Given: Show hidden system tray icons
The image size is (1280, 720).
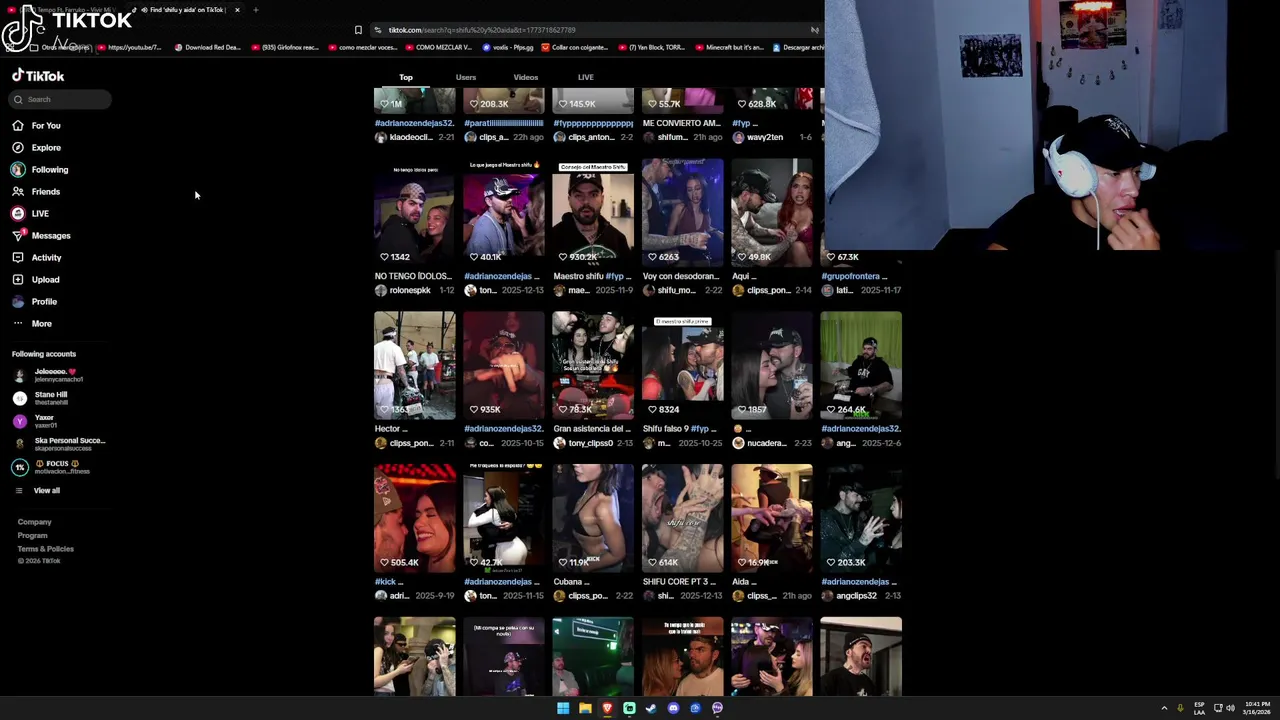Looking at the screenshot, I should [1164, 708].
